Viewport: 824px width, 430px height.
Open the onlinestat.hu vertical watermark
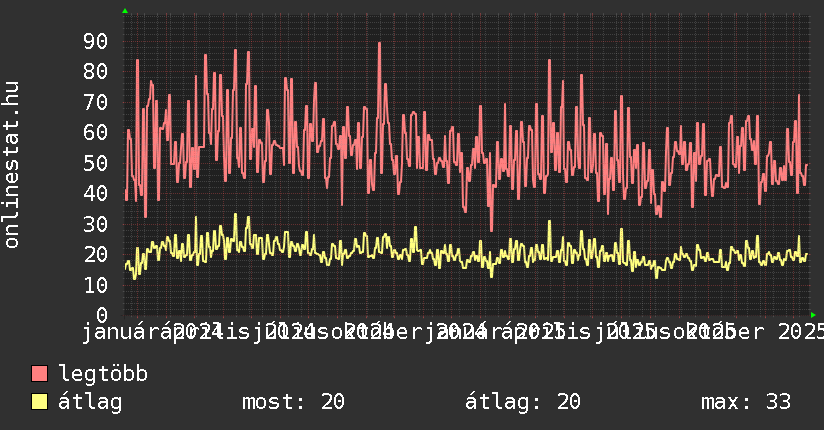12,165
